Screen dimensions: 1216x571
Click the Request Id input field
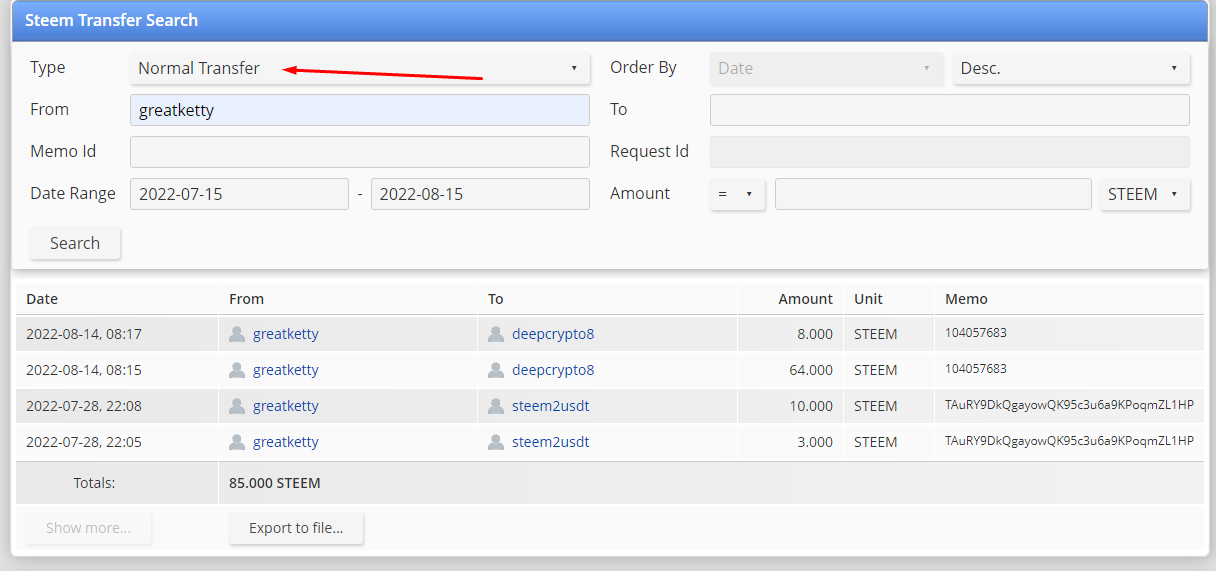[x=950, y=152]
